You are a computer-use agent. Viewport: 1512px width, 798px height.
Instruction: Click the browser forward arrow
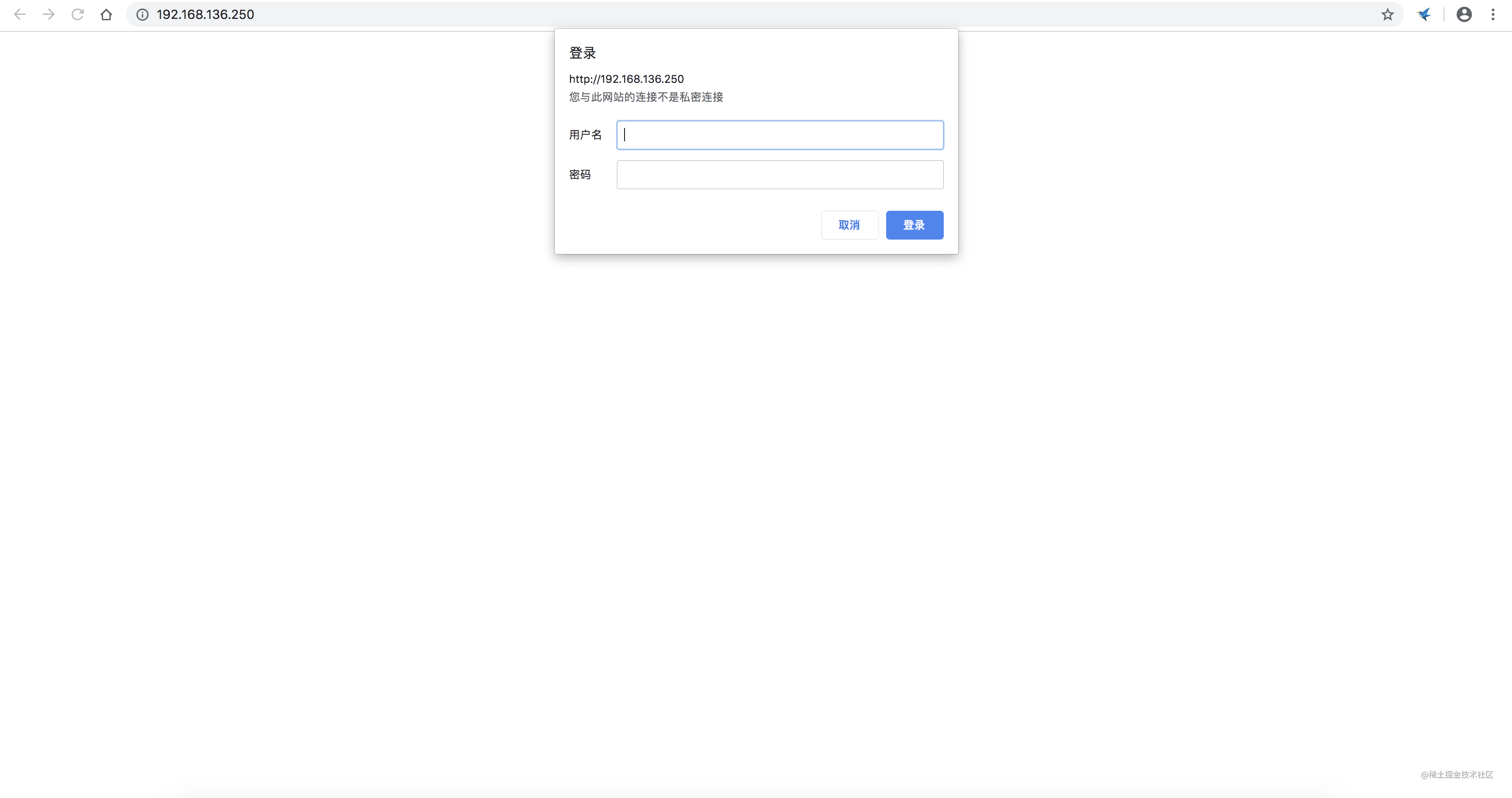(x=49, y=15)
